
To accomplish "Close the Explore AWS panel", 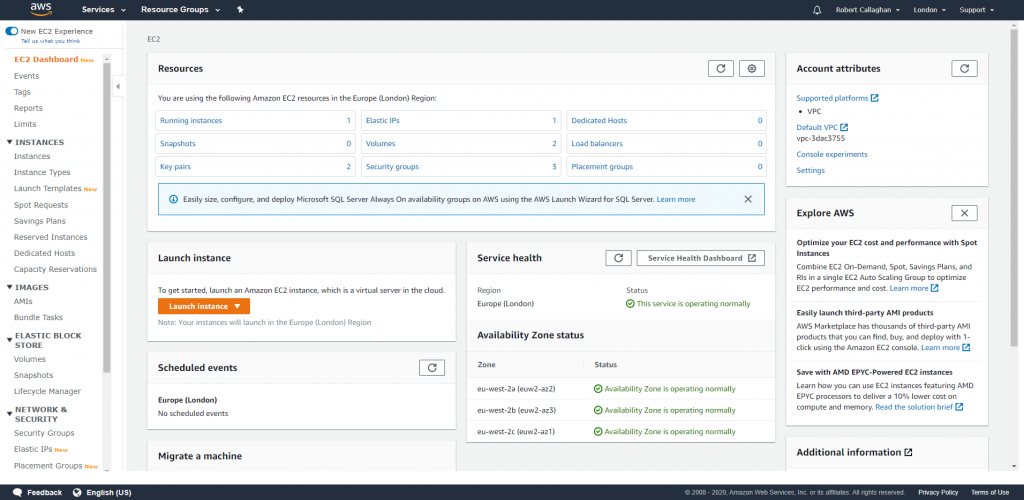I will (965, 213).
